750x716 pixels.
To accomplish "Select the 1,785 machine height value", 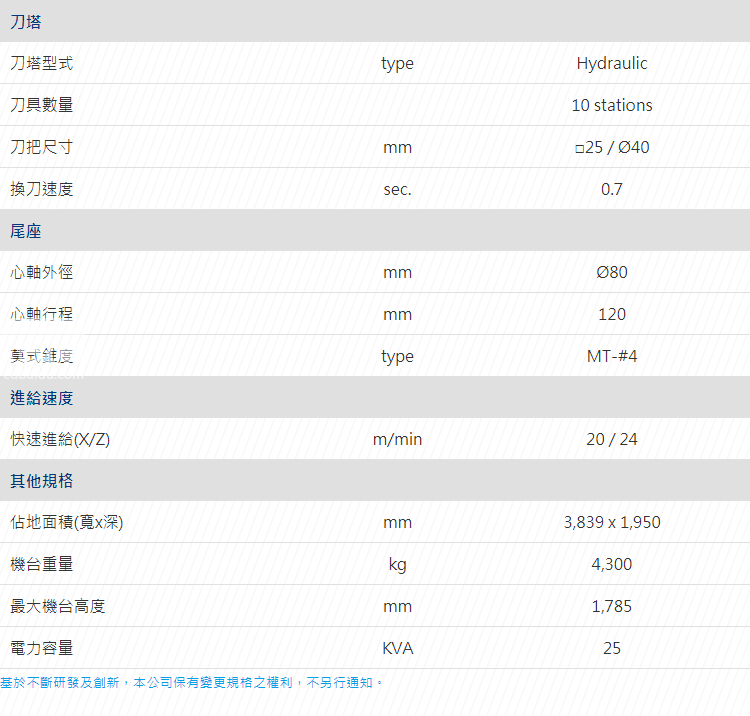I will [x=611, y=606].
